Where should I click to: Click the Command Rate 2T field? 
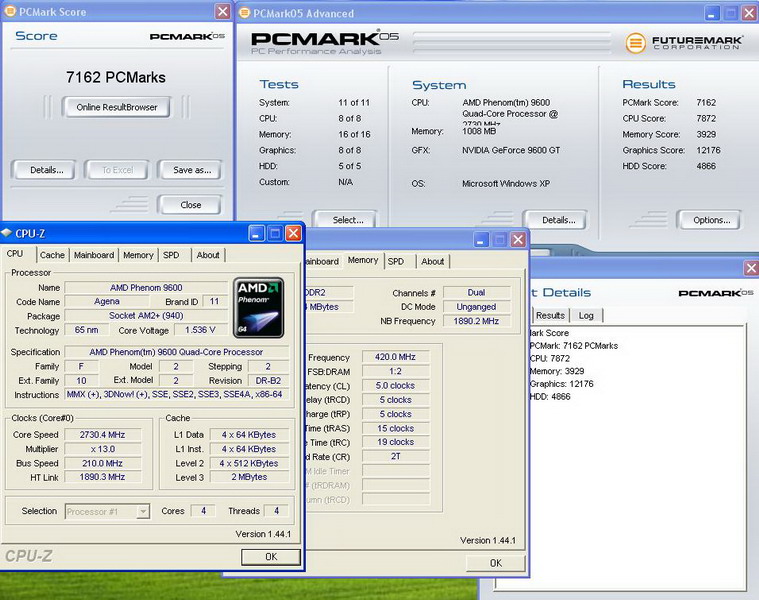[395, 456]
